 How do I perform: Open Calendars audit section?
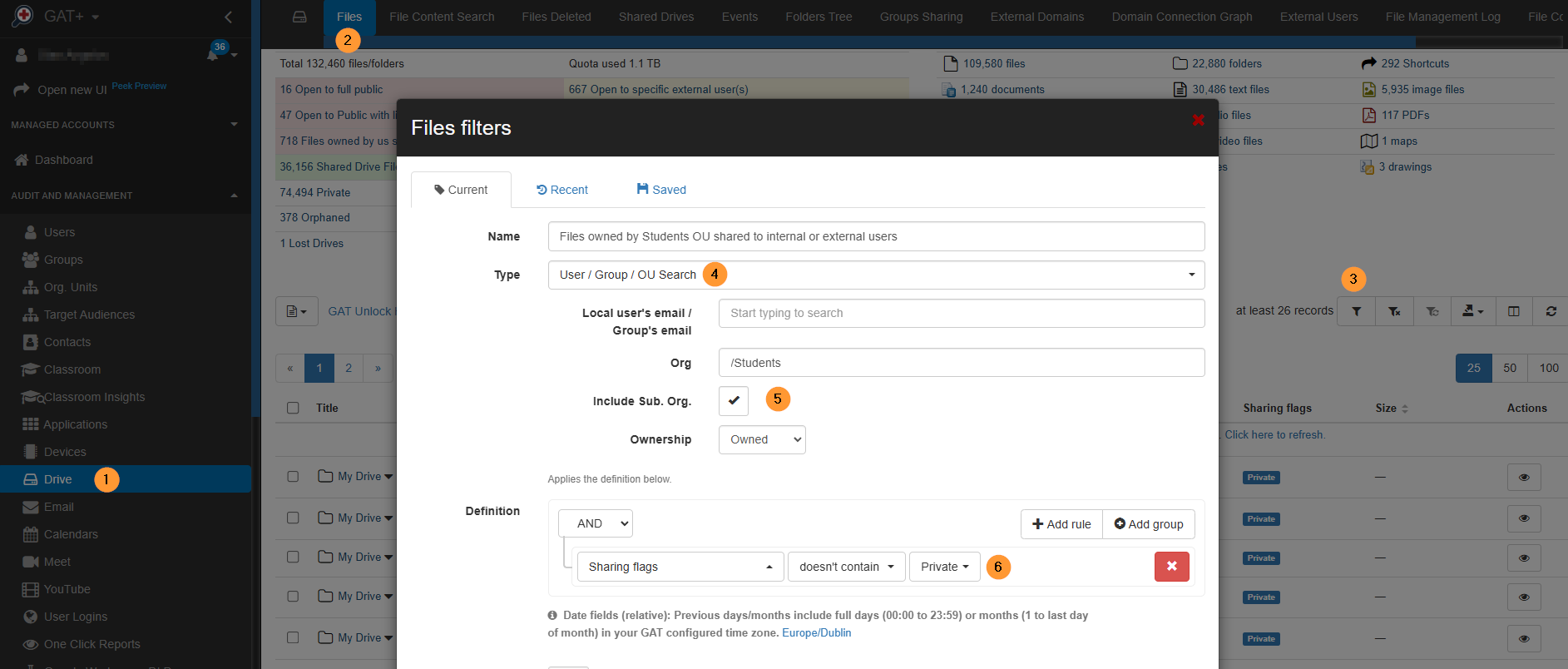[70, 534]
